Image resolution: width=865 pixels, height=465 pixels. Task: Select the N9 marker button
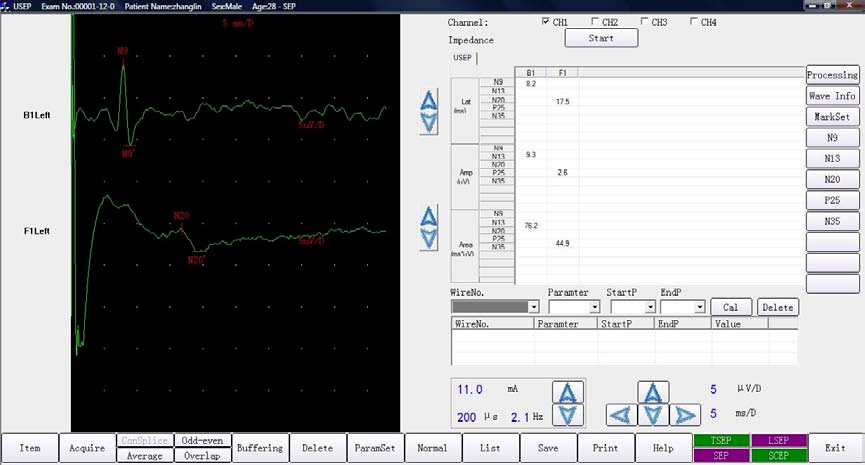click(832, 138)
